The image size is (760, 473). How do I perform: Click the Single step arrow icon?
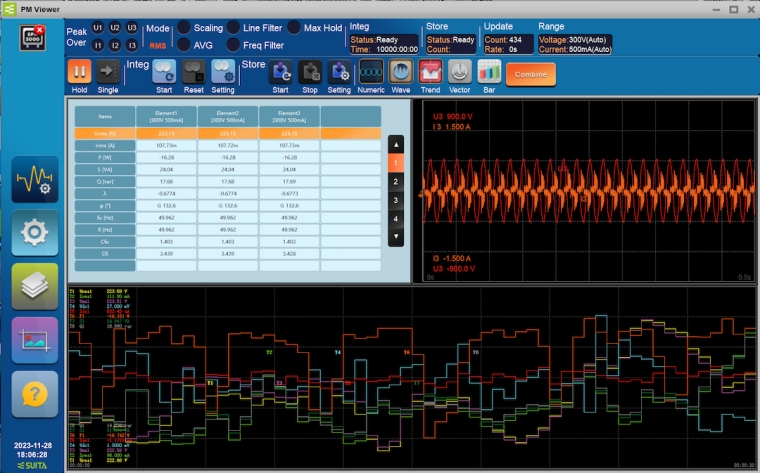tap(108, 73)
